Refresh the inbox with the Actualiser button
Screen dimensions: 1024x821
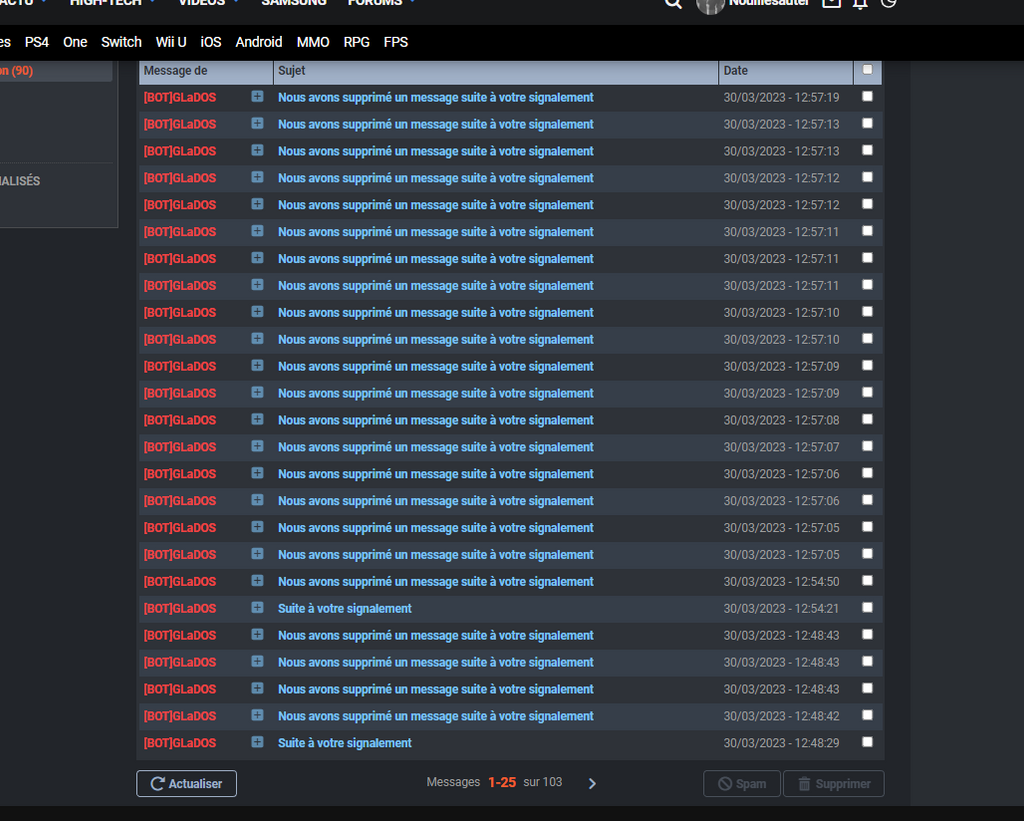[x=187, y=784]
